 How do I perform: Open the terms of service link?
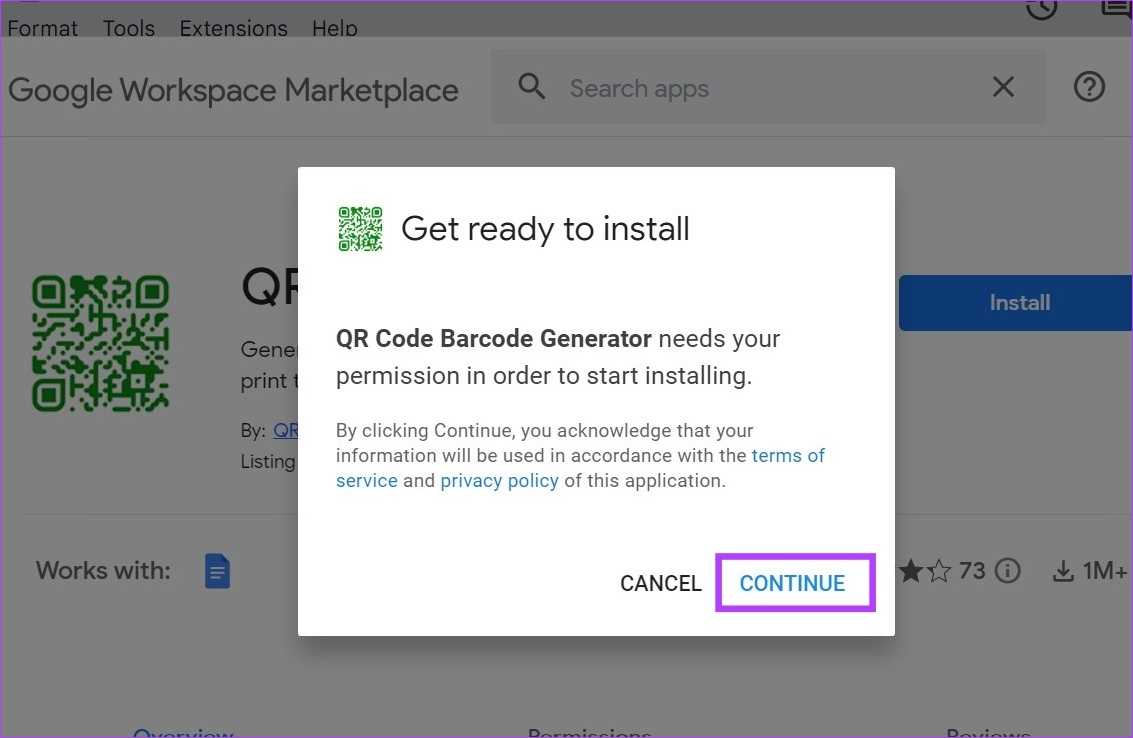[x=788, y=456]
